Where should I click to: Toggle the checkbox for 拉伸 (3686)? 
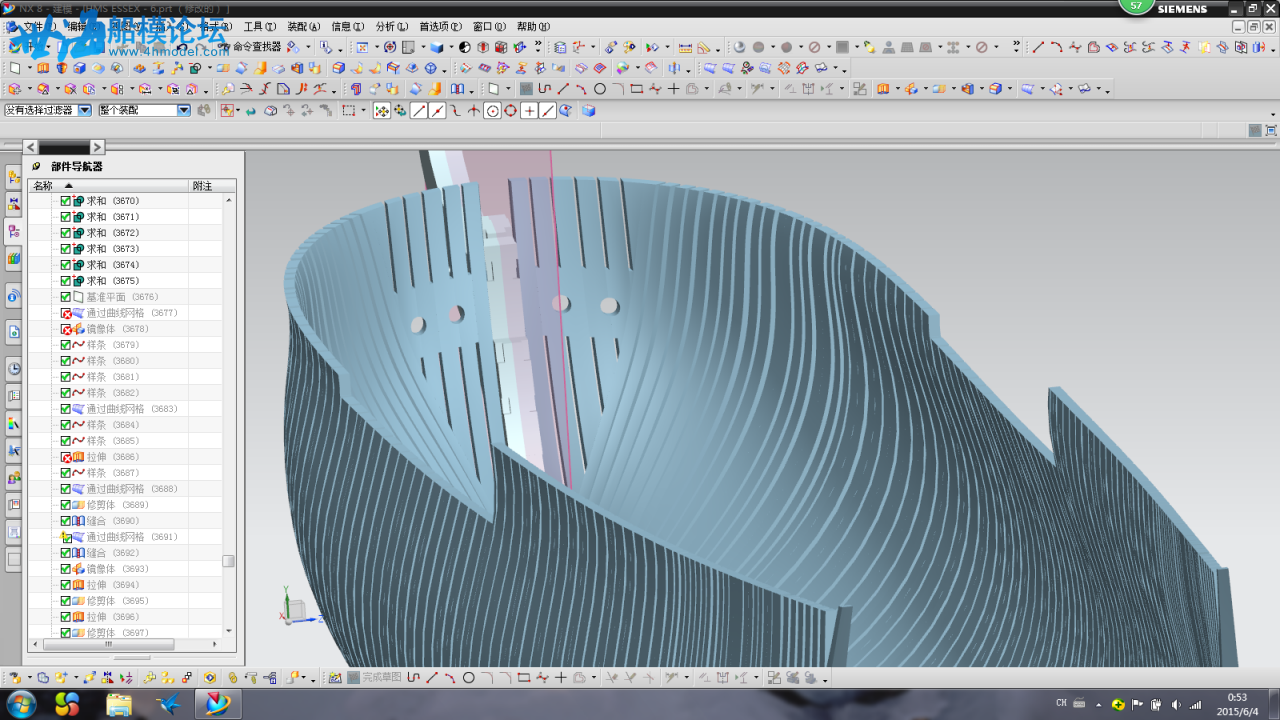66,457
